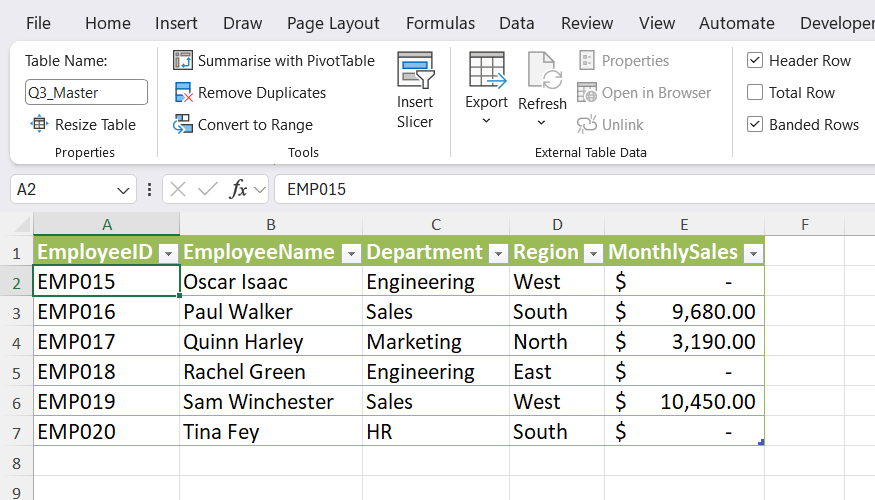The width and height of the screenshot is (875, 500).
Task: Click the Insert Function fx icon
Action: [x=238, y=190]
